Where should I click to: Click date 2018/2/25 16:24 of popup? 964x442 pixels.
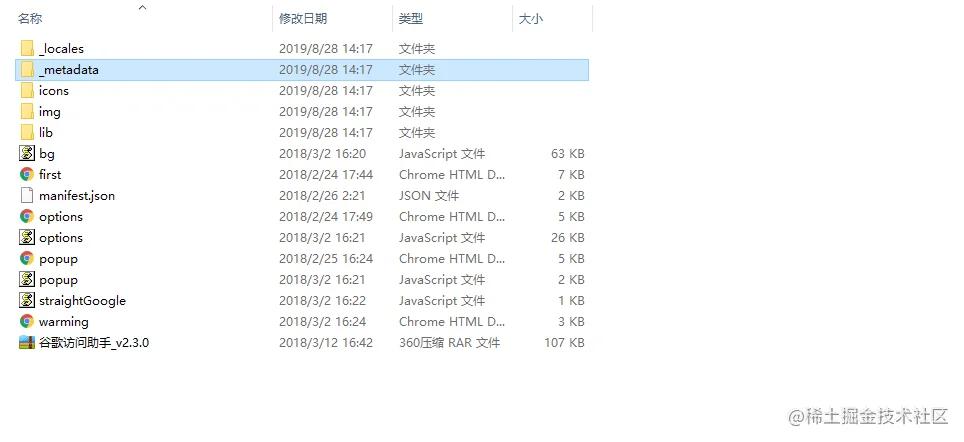click(326, 258)
